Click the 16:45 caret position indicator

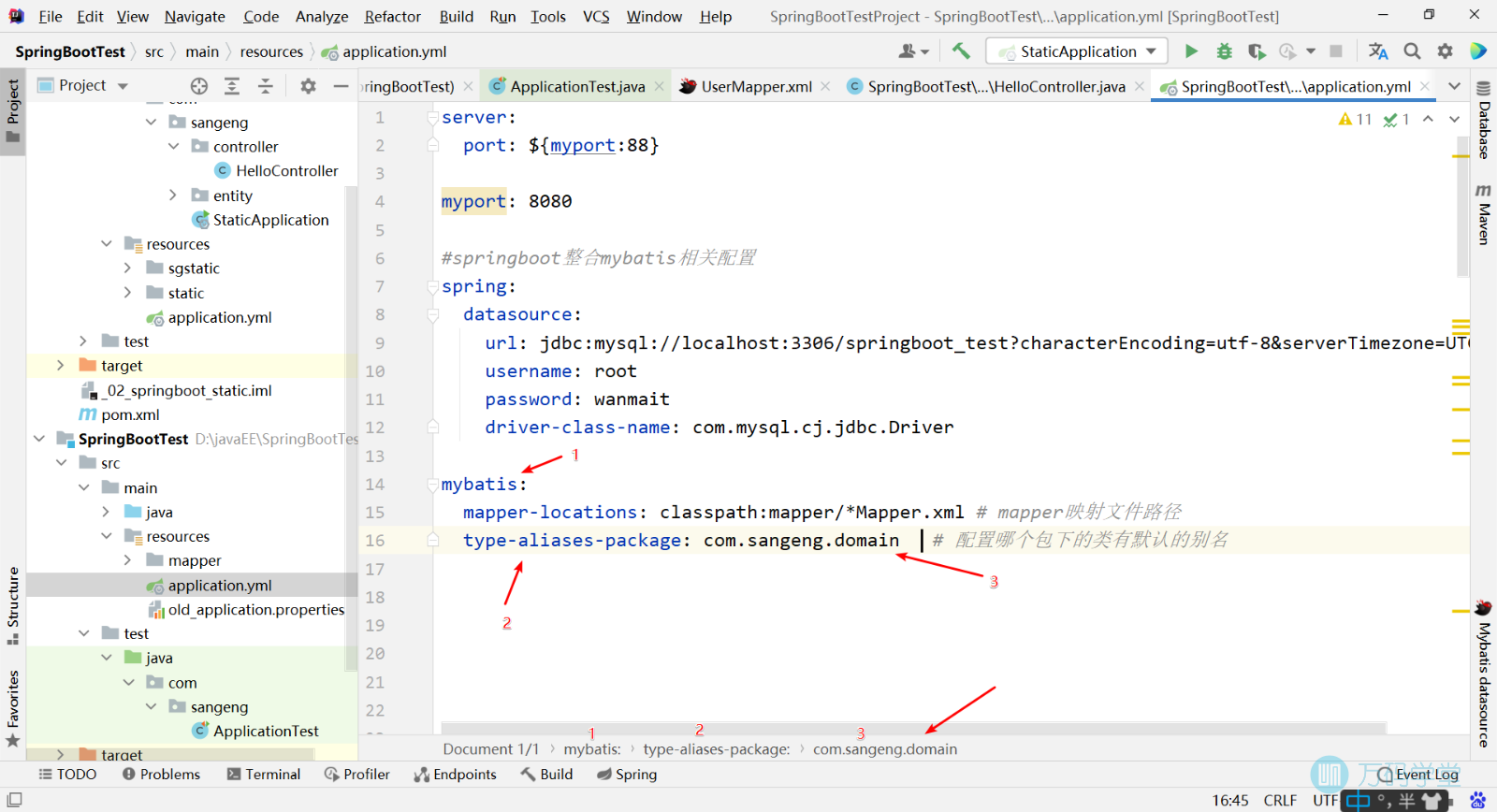(1230, 800)
